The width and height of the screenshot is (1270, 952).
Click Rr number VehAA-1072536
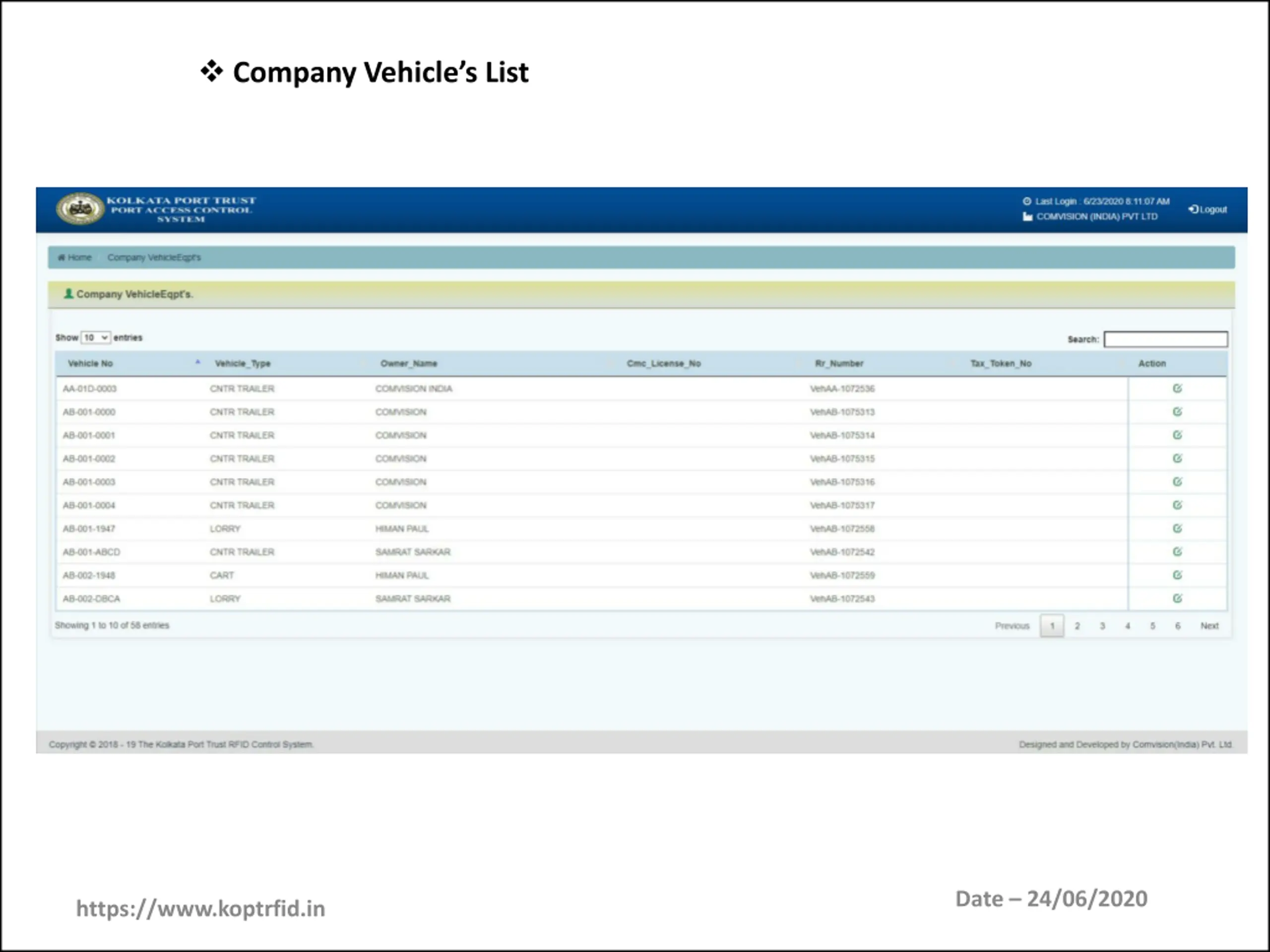click(x=842, y=389)
